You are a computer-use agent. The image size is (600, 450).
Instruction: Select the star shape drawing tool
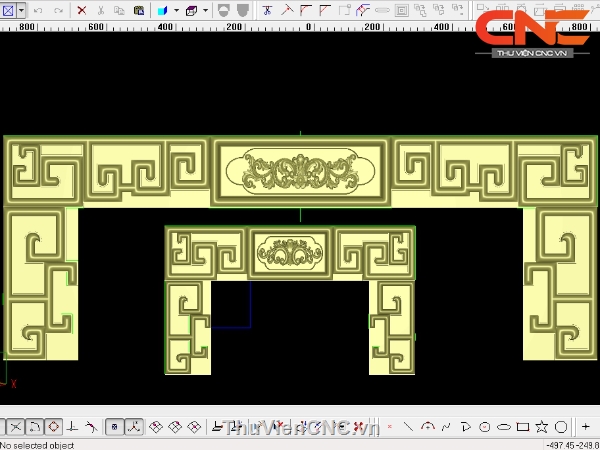[541, 427]
